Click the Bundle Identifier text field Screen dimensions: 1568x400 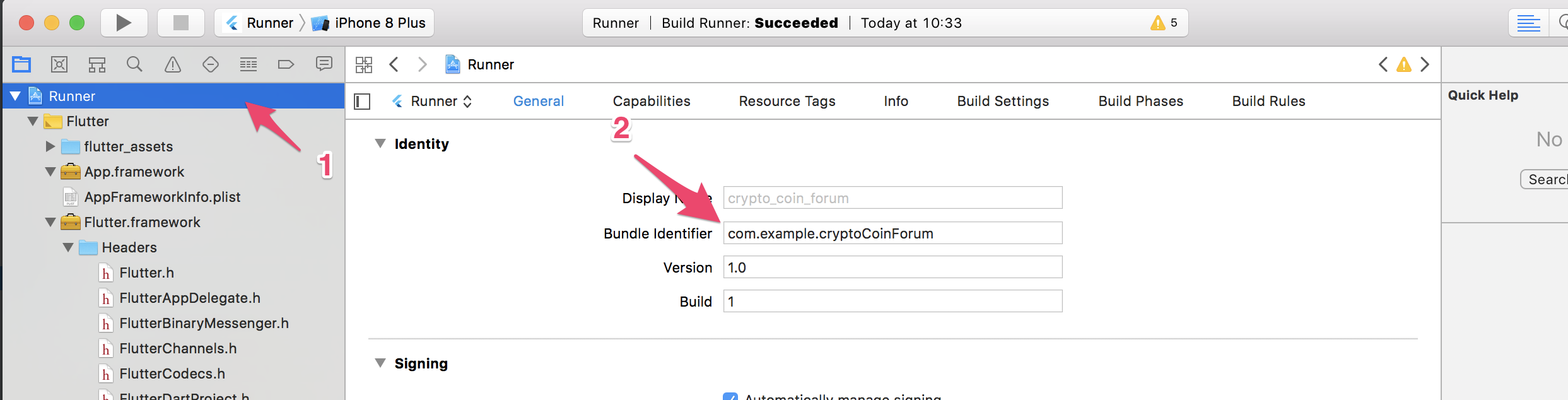[892, 233]
